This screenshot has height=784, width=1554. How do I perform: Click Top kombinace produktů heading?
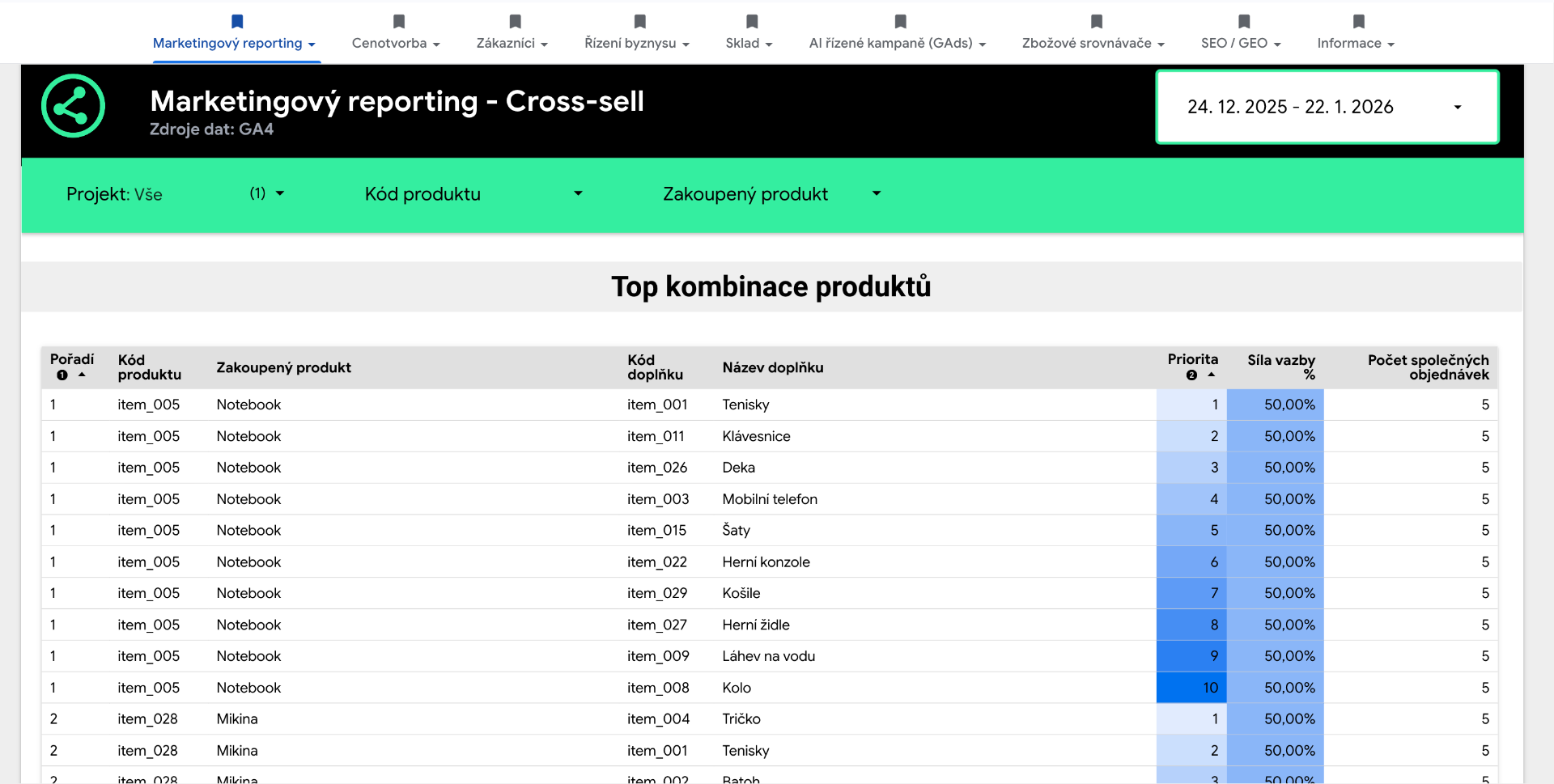tap(771, 286)
